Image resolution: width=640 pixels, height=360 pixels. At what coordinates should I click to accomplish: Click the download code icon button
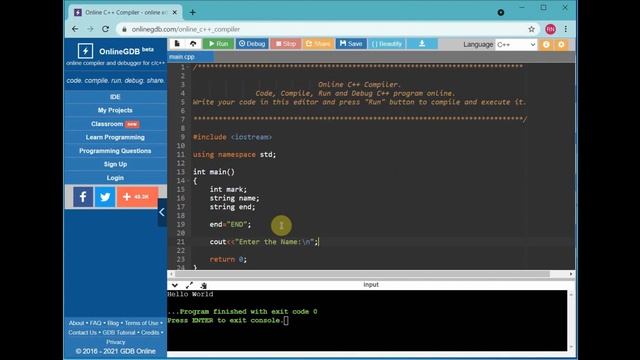tap(422, 44)
